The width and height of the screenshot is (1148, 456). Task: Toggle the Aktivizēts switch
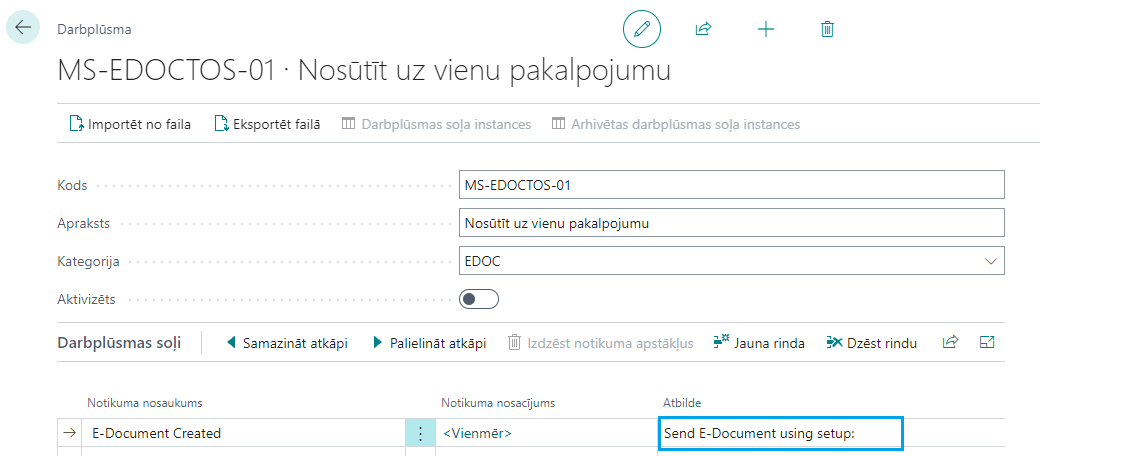479,299
